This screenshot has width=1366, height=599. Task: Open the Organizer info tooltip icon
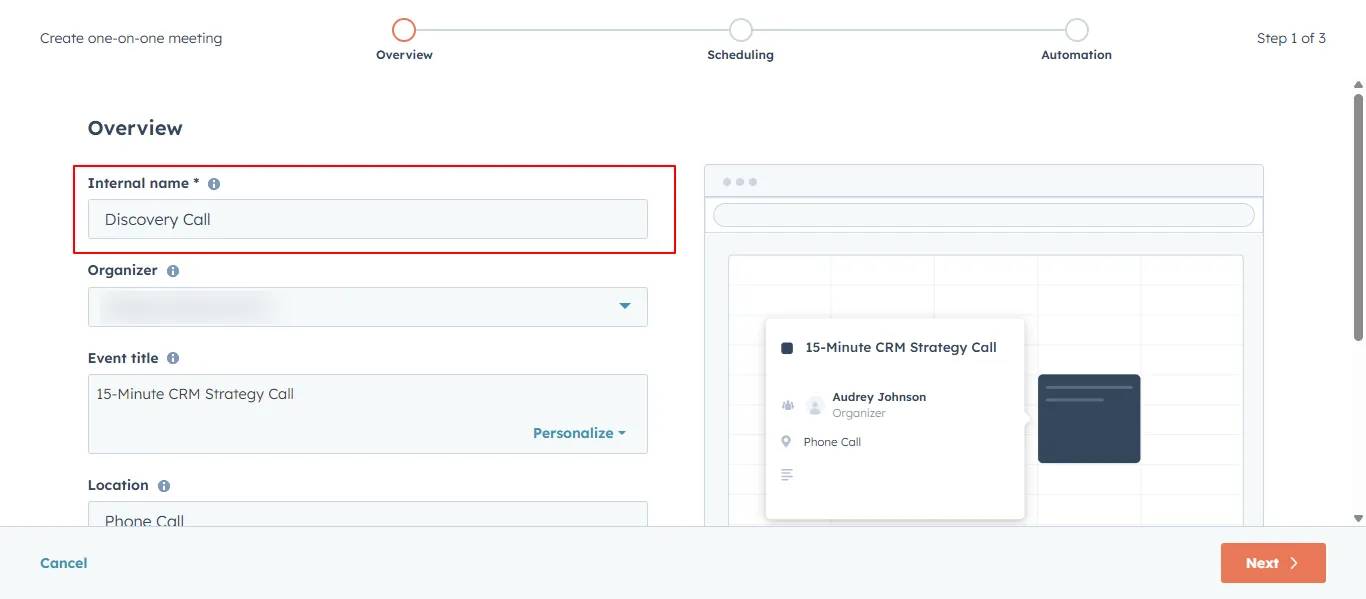click(173, 271)
